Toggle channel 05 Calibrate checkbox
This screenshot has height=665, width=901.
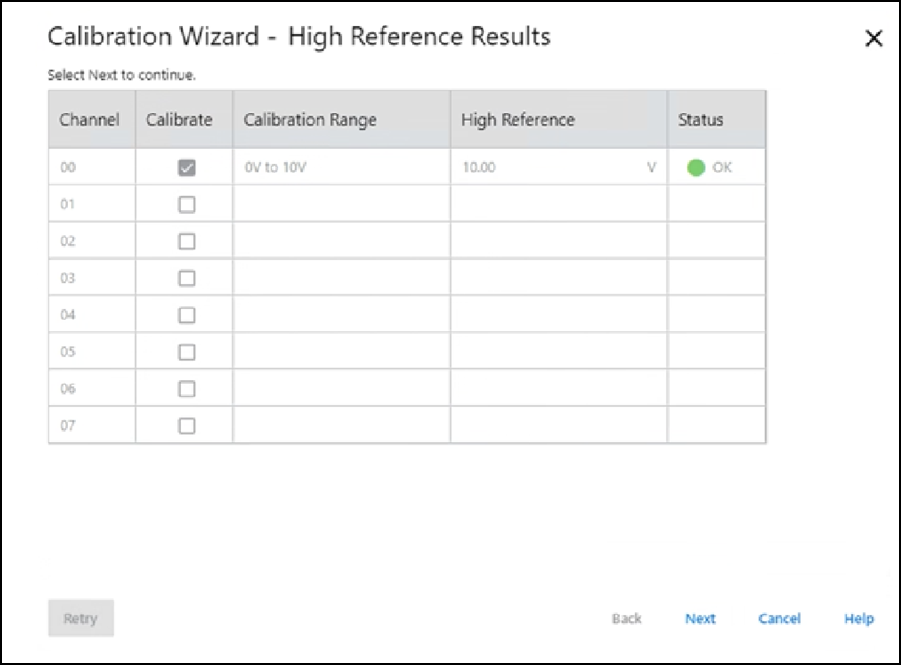(x=186, y=352)
